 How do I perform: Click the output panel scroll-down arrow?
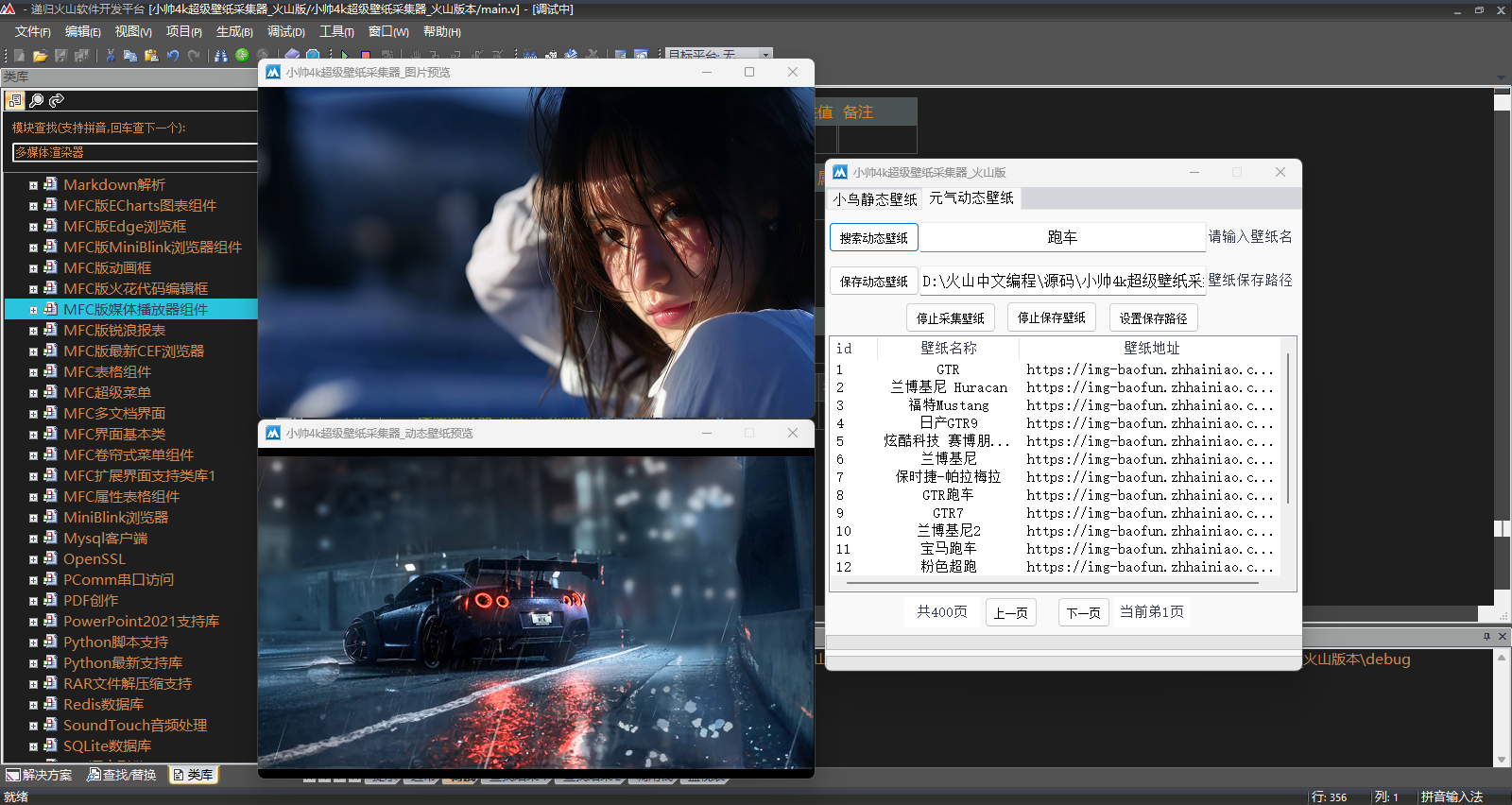tap(1502, 759)
